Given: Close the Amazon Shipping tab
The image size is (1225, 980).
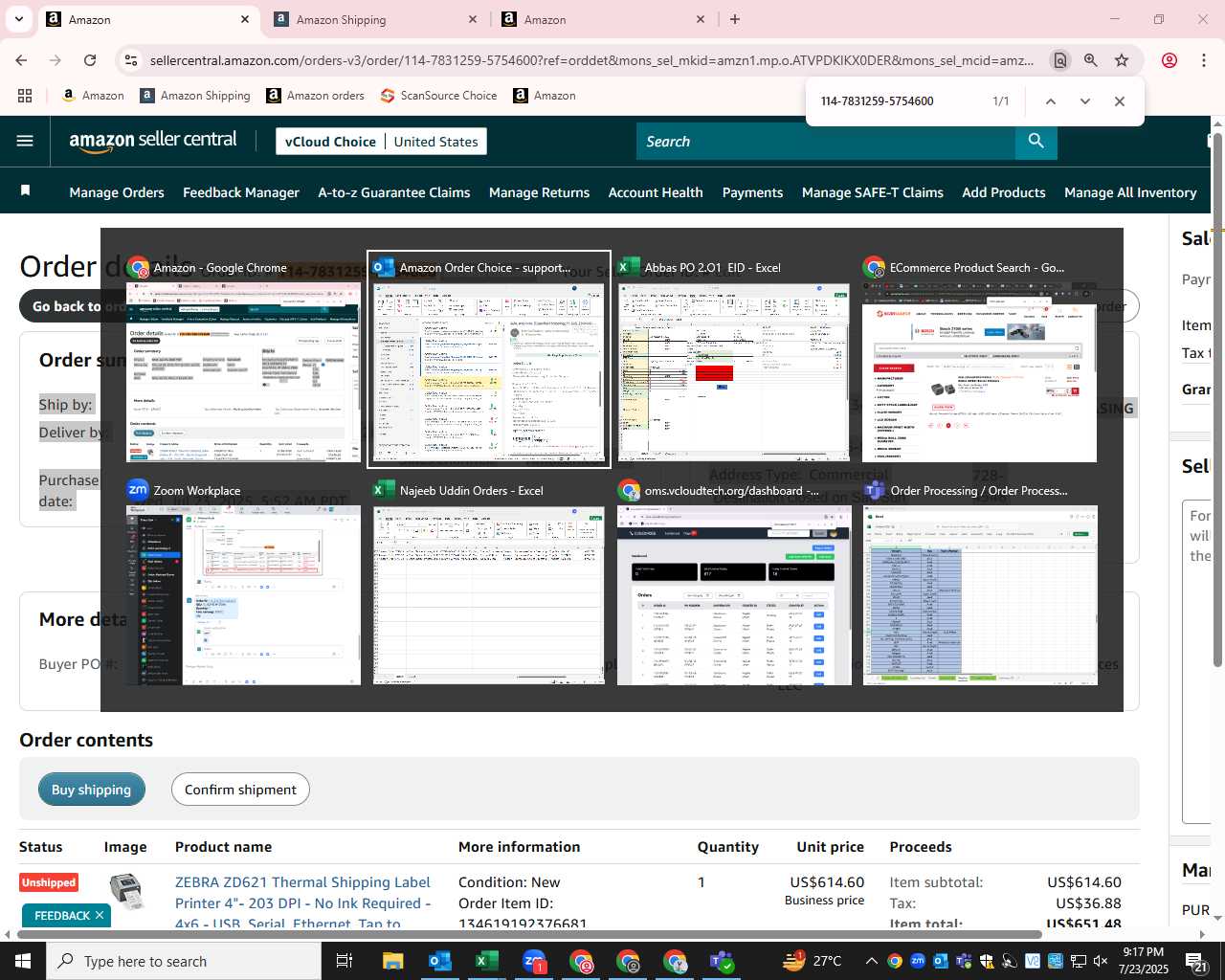Looking at the screenshot, I should [x=472, y=19].
